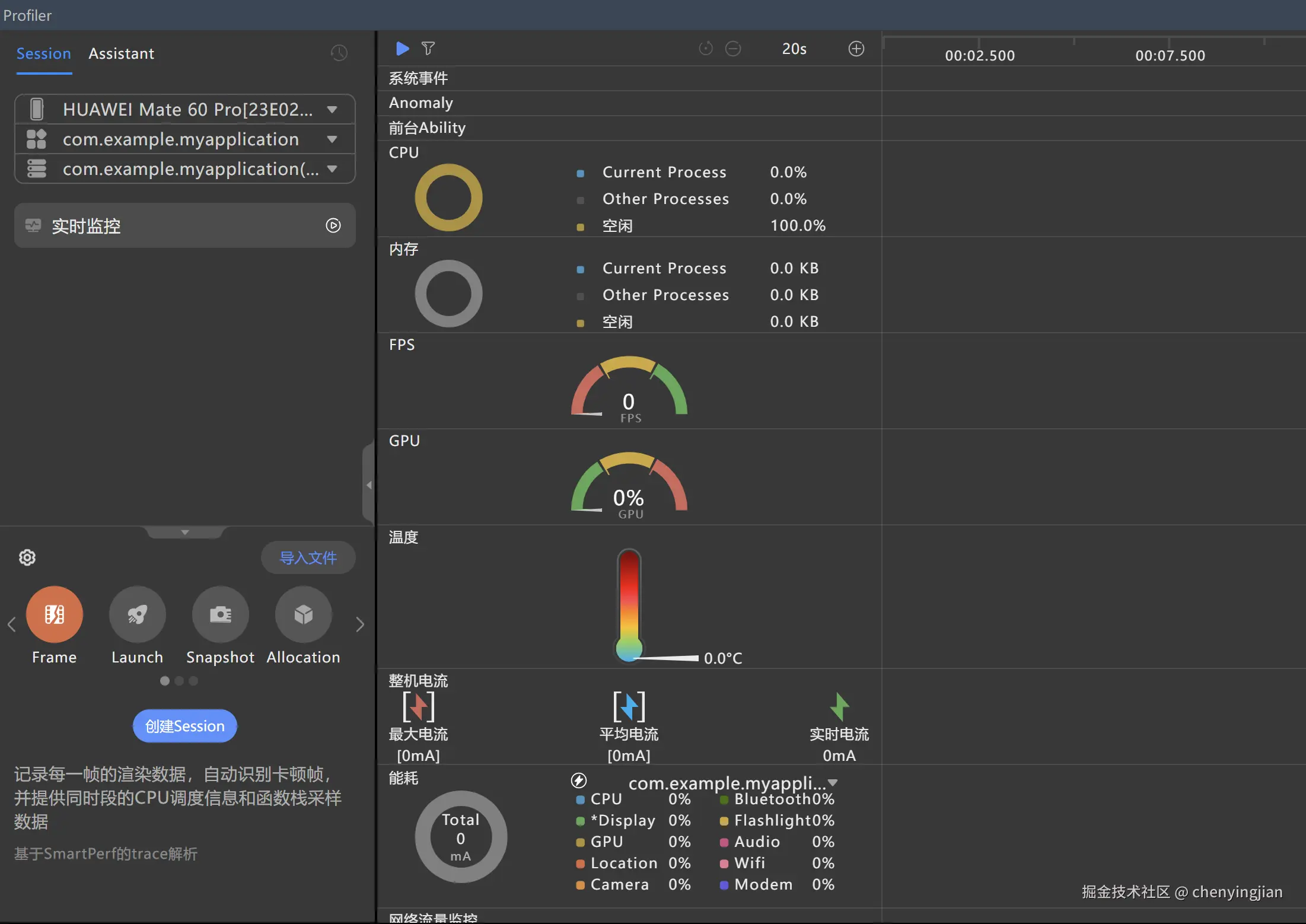
Task: Zoom out timeline with minus icon
Action: coord(733,49)
